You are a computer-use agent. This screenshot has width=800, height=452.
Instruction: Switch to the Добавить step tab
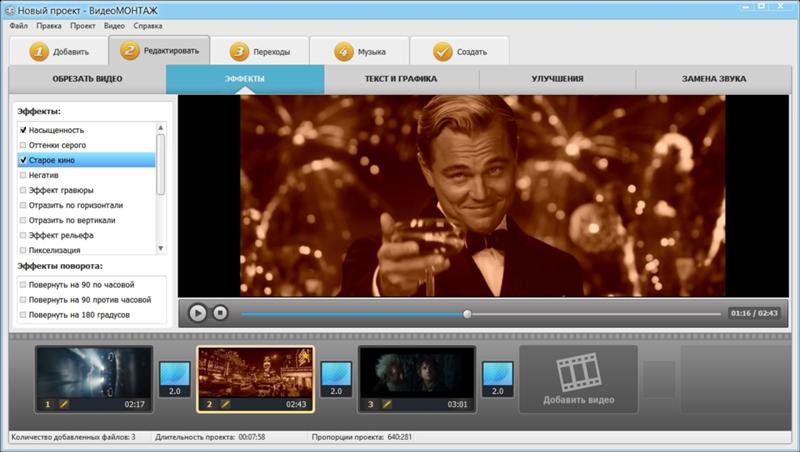coord(59,52)
